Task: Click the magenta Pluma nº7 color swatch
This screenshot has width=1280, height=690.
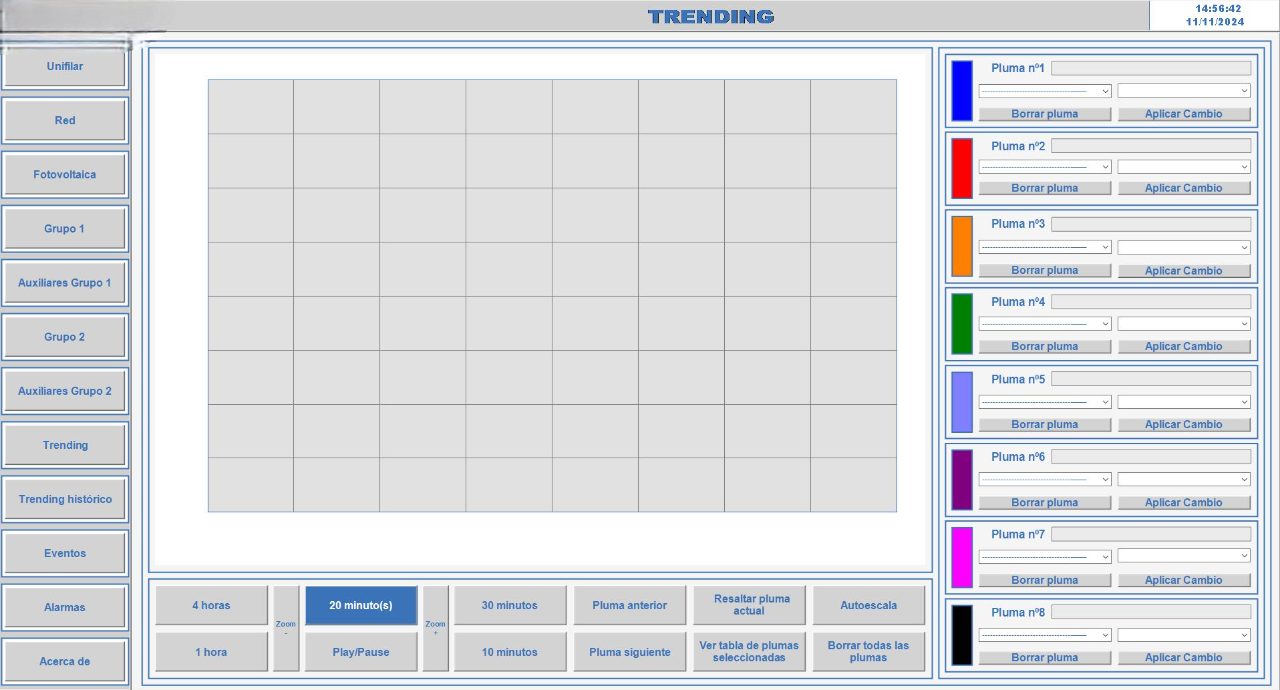Action: point(961,557)
